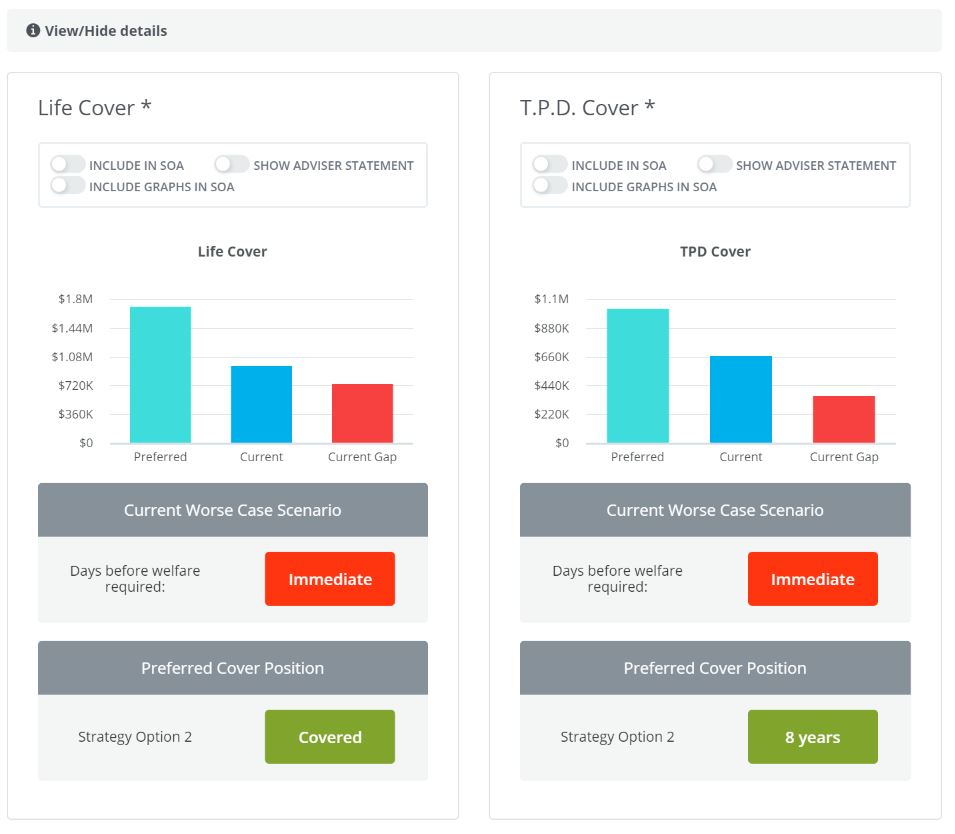Click the Life Cover panel's Preferred Cover Position header
Viewport: 955px width, 834px height.
(232, 668)
